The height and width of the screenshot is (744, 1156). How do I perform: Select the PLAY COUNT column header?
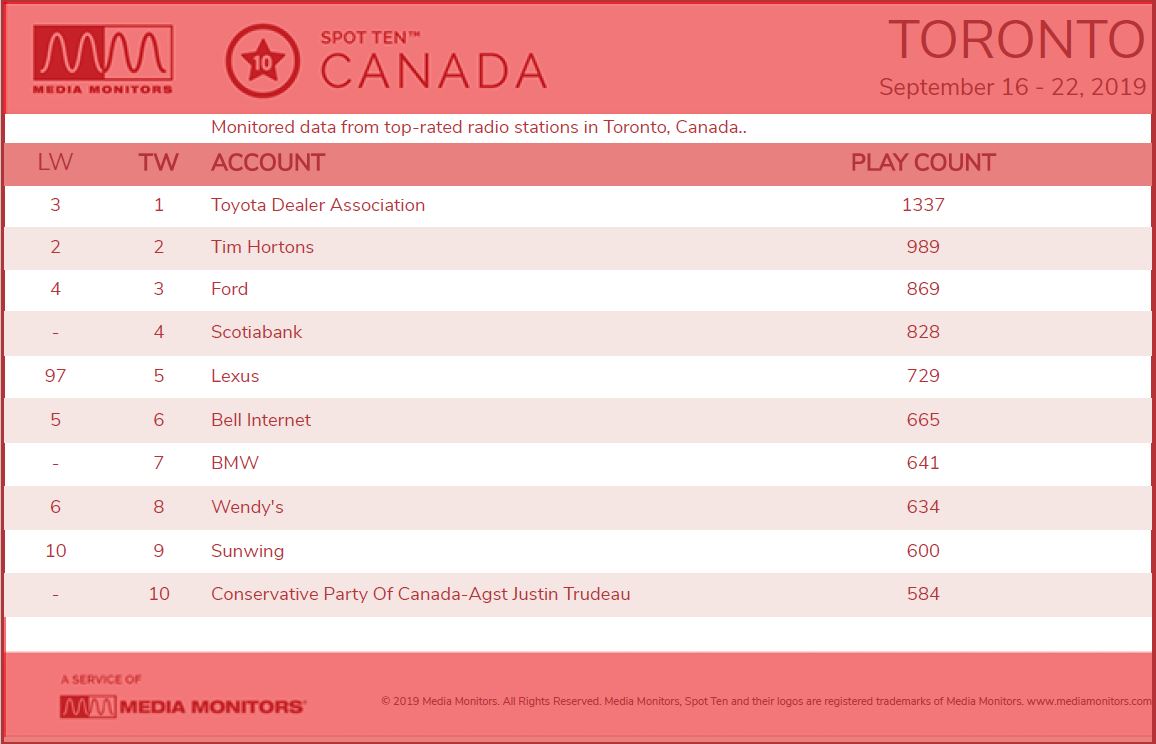click(923, 162)
